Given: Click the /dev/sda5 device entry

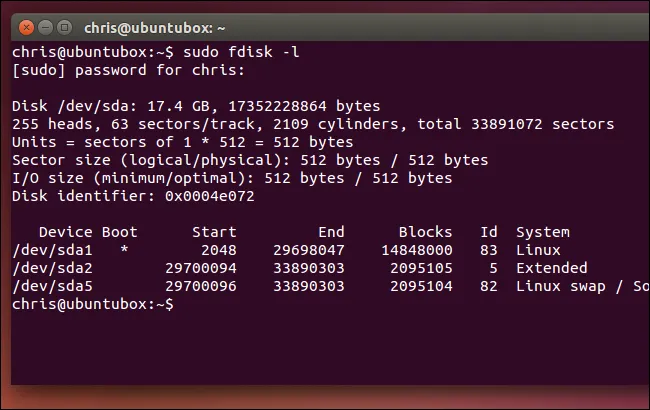Looking at the screenshot, I should [x=52, y=286].
